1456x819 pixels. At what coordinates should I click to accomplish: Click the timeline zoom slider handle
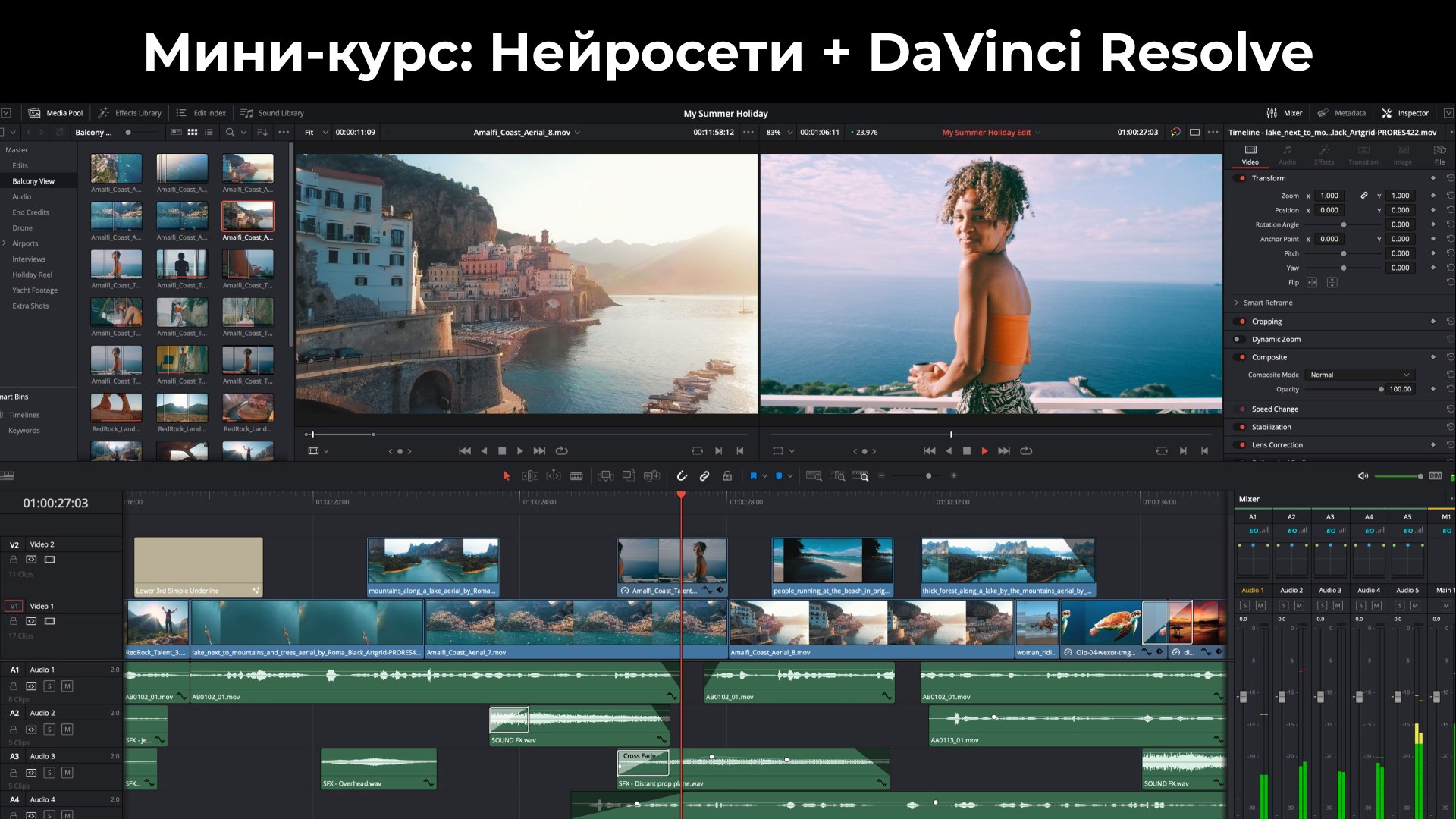[928, 476]
